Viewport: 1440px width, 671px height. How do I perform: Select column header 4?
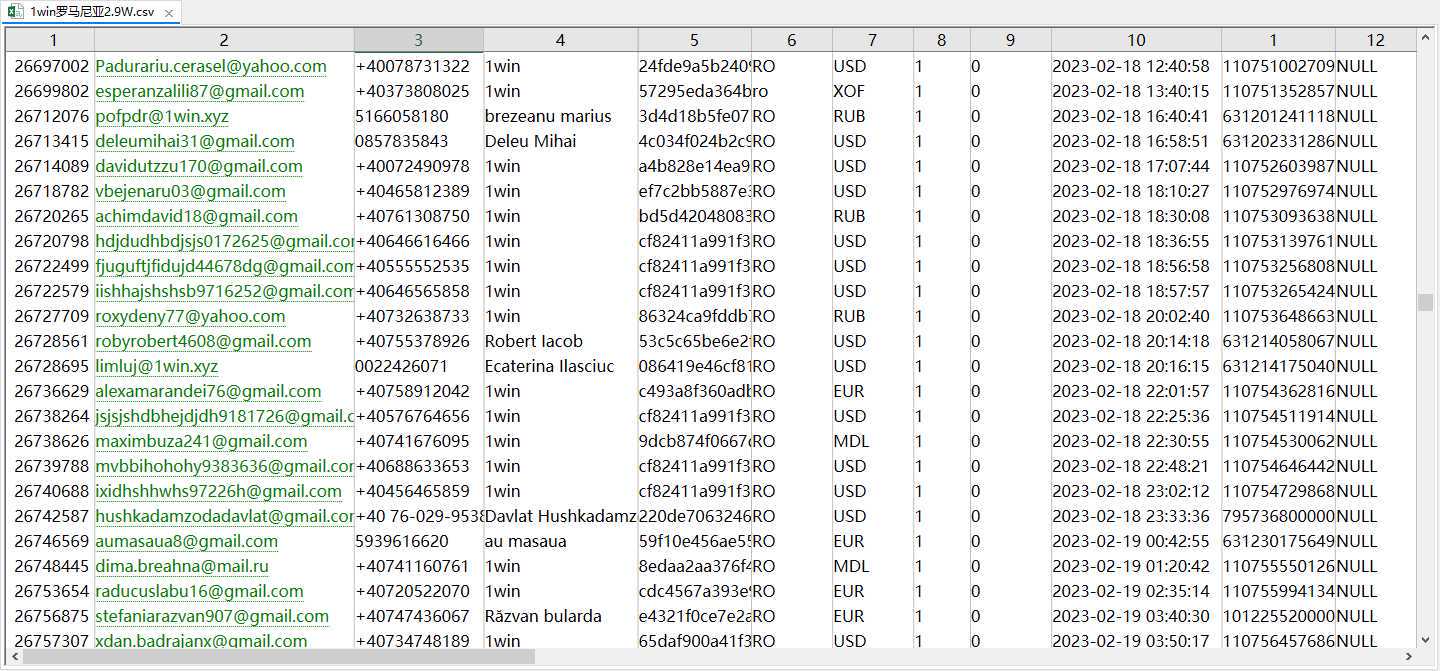tap(560, 40)
